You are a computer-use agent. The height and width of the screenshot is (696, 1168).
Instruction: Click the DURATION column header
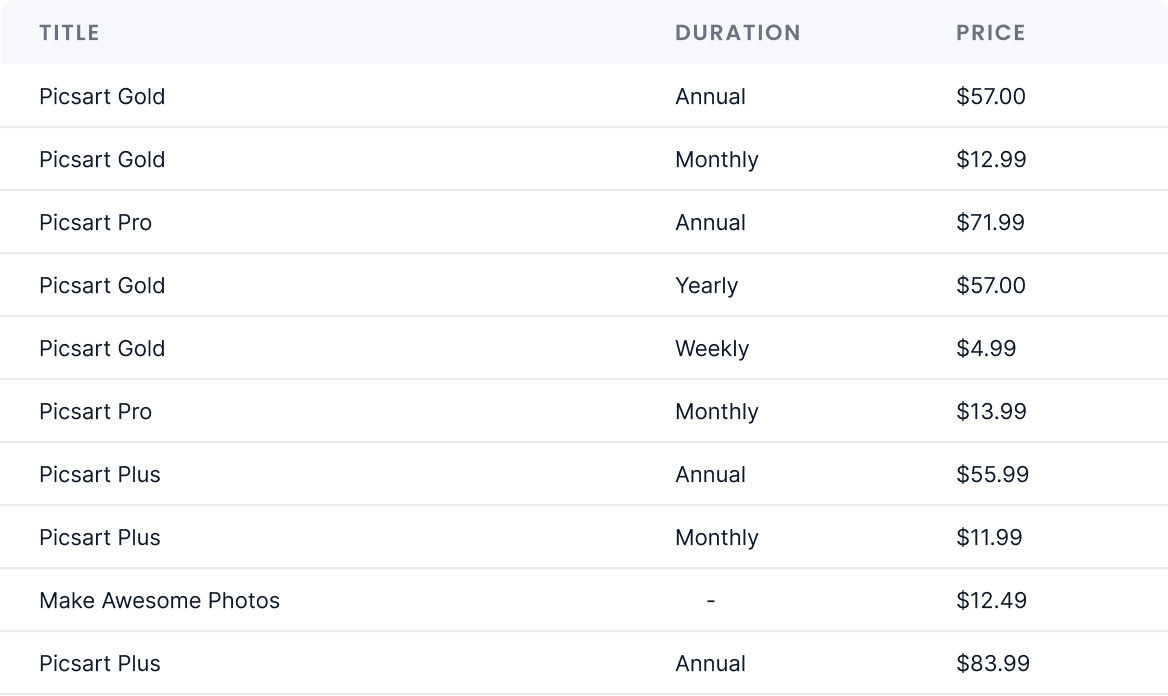tap(737, 33)
